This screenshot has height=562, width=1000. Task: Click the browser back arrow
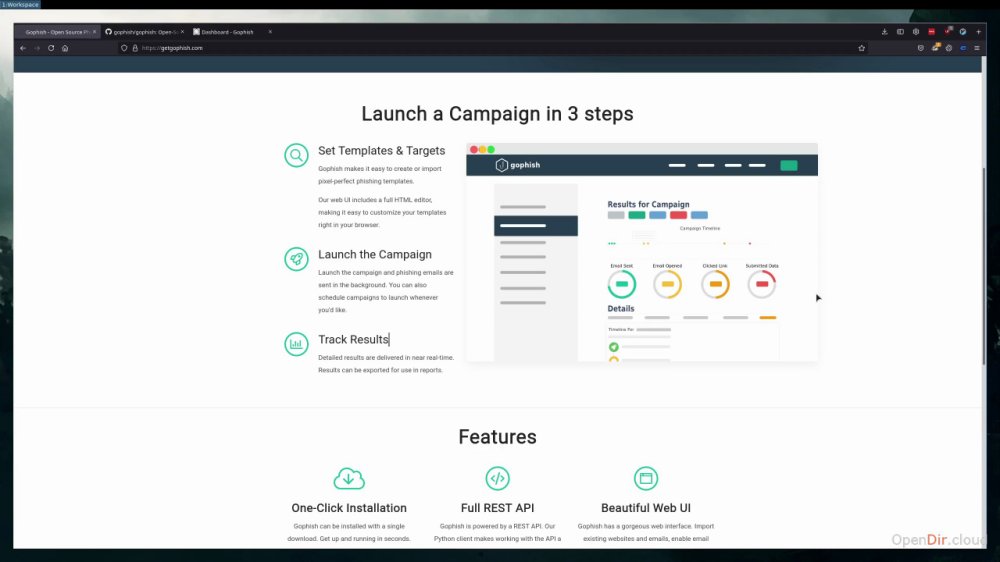click(x=23, y=48)
